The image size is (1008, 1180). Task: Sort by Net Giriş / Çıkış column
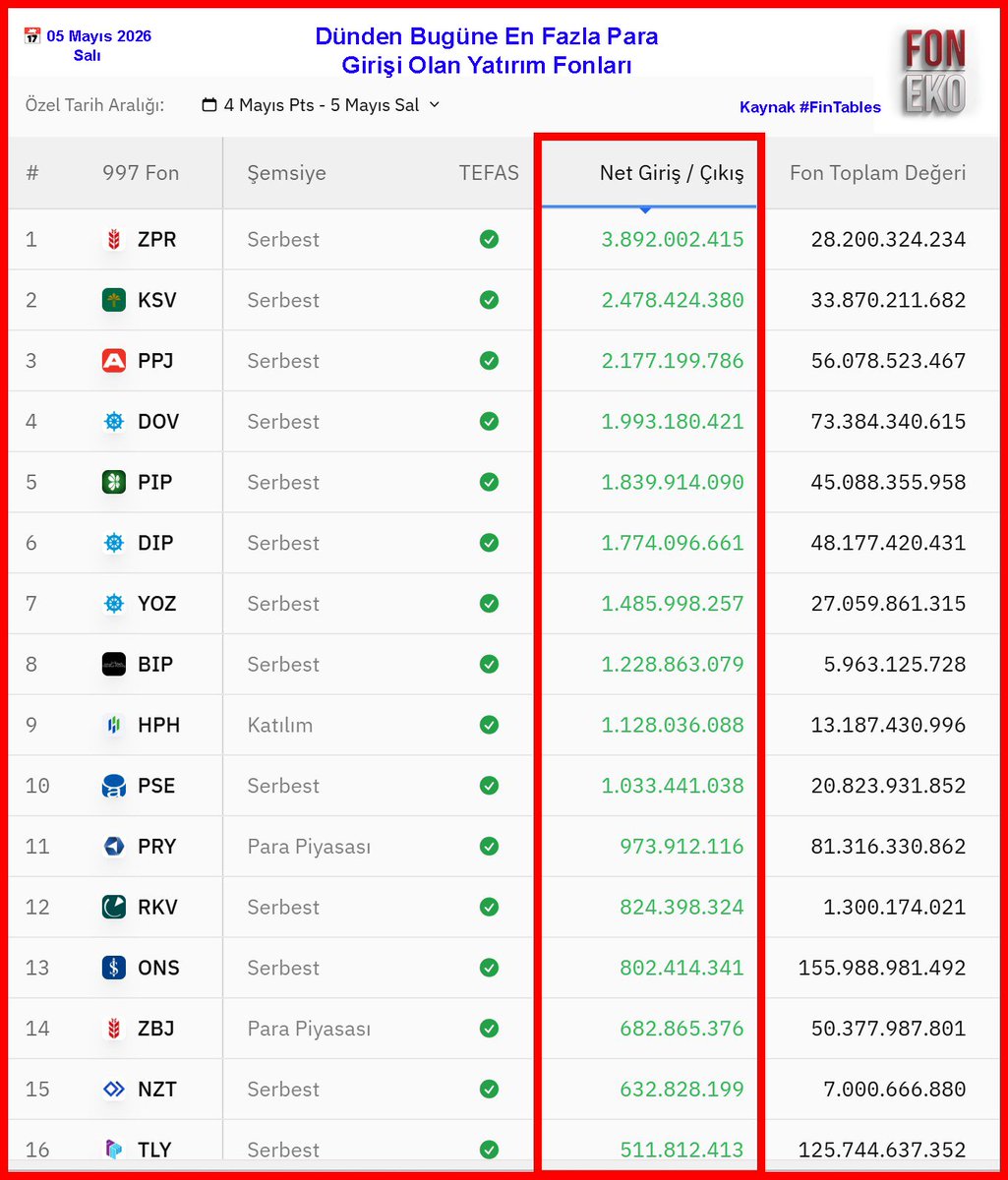pos(672,173)
